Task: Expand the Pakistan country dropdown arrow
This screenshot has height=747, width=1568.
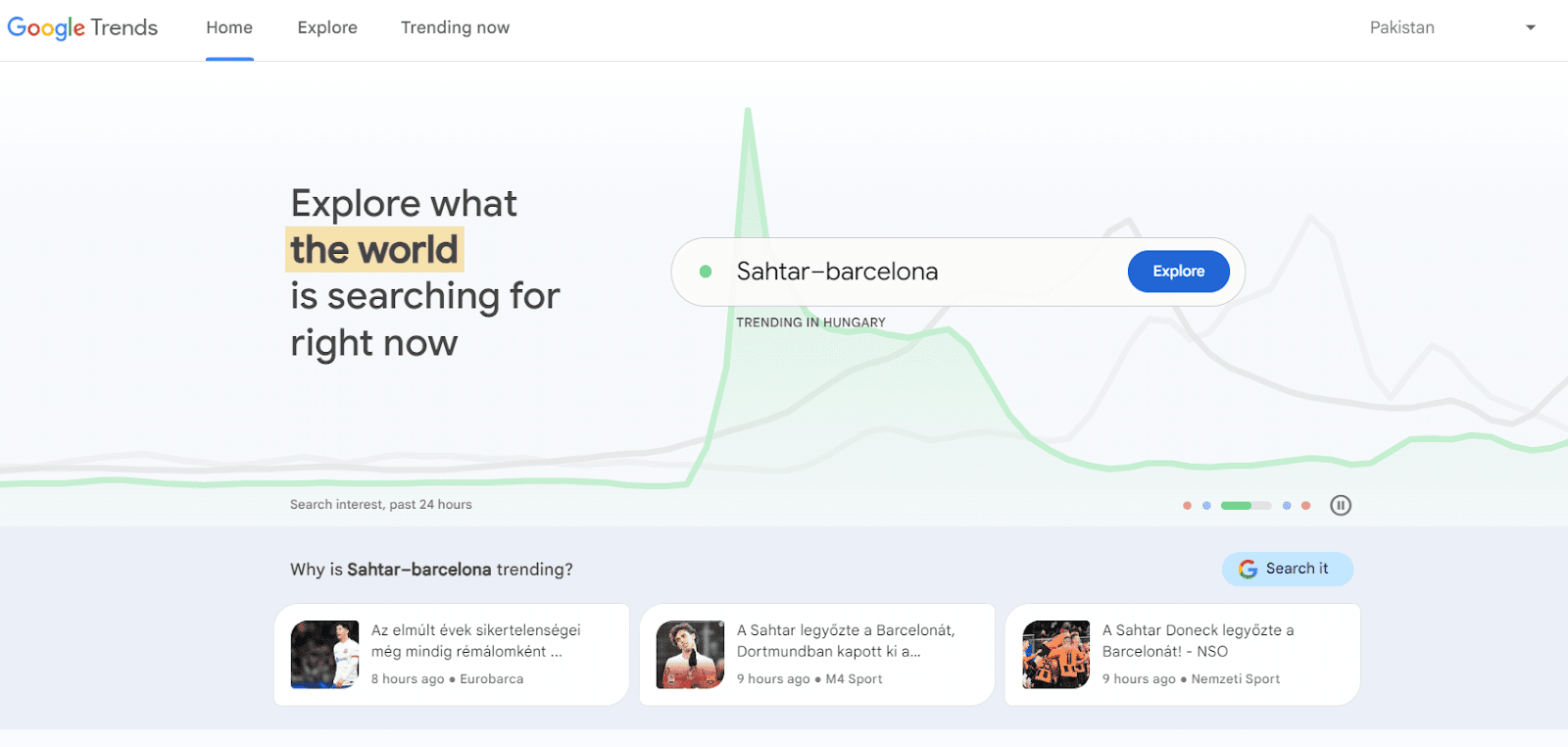Action: click(x=1530, y=27)
